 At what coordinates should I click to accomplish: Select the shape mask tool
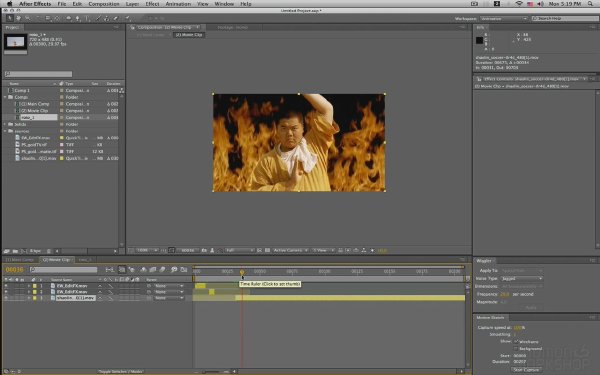[69, 18]
